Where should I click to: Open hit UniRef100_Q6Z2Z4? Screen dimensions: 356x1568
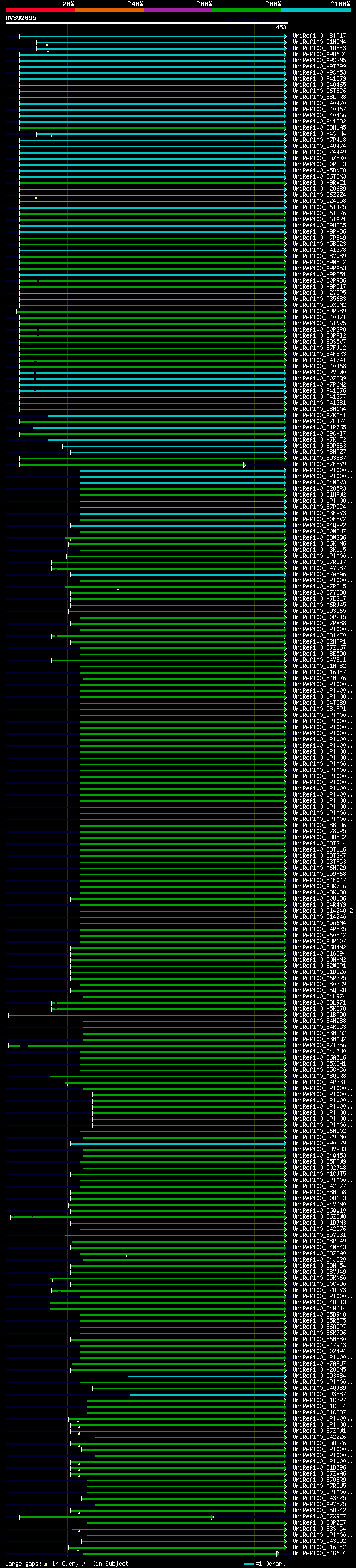pyautogui.click(x=319, y=195)
